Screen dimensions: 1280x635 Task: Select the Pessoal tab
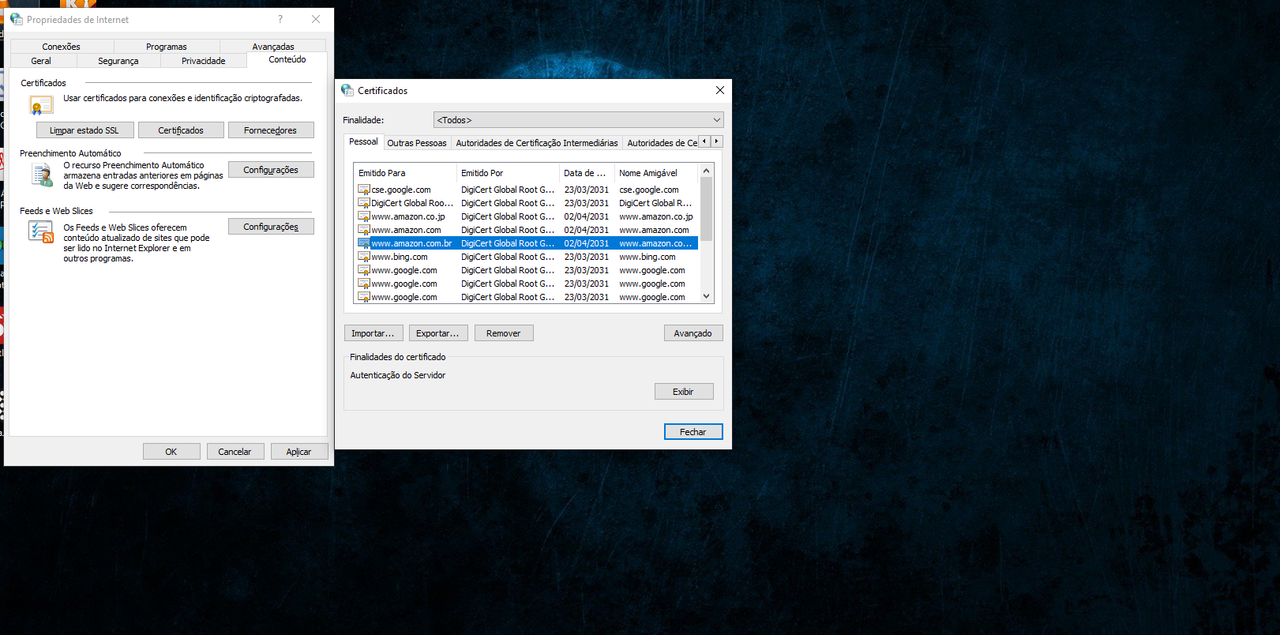click(x=364, y=142)
